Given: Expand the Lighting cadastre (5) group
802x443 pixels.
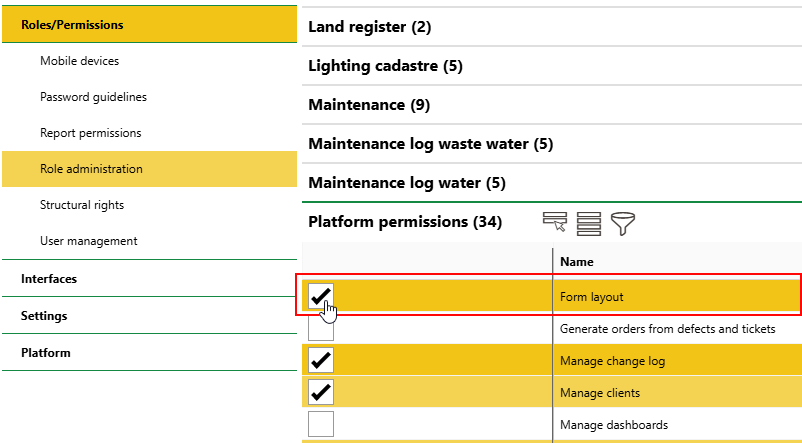Looking at the screenshot, I should (x=385, y=66).
